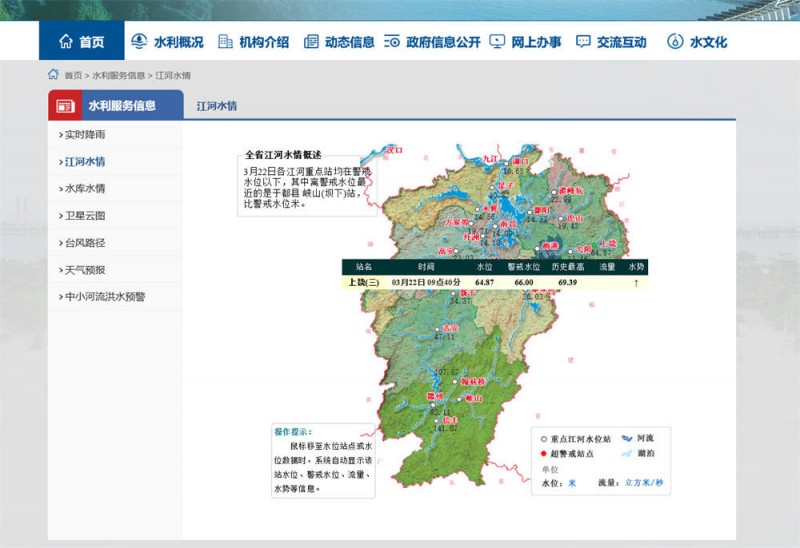The width and height of the screenshot is (800, 548).
Task: Click the 动态信息 news icon
Action: click(311, 41)
